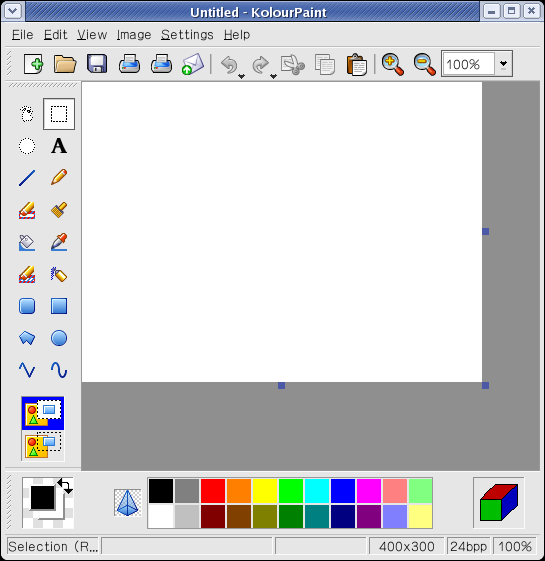Select the Color Picker eyedropper tool
The width and height of the screenshot is (545, 561).
pos(59,242)
